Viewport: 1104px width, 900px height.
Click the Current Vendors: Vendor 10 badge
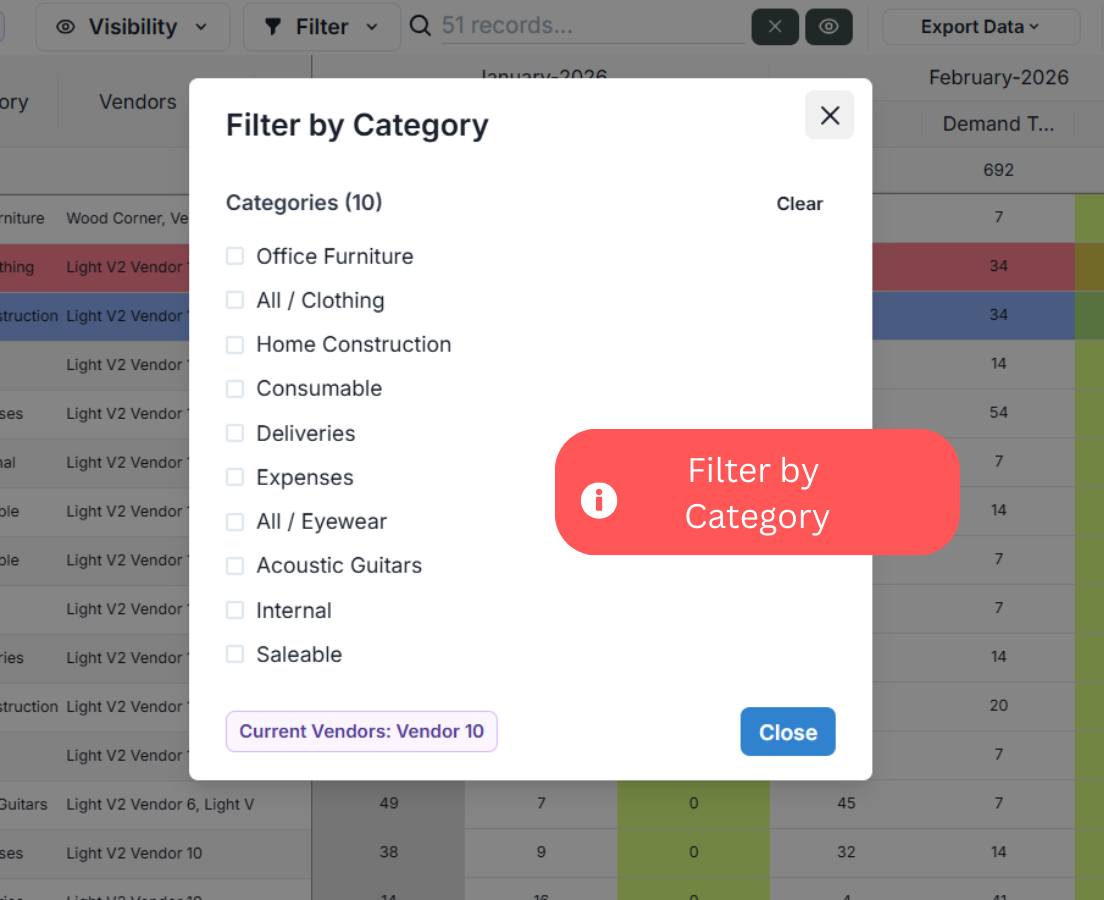click(361, 731)
